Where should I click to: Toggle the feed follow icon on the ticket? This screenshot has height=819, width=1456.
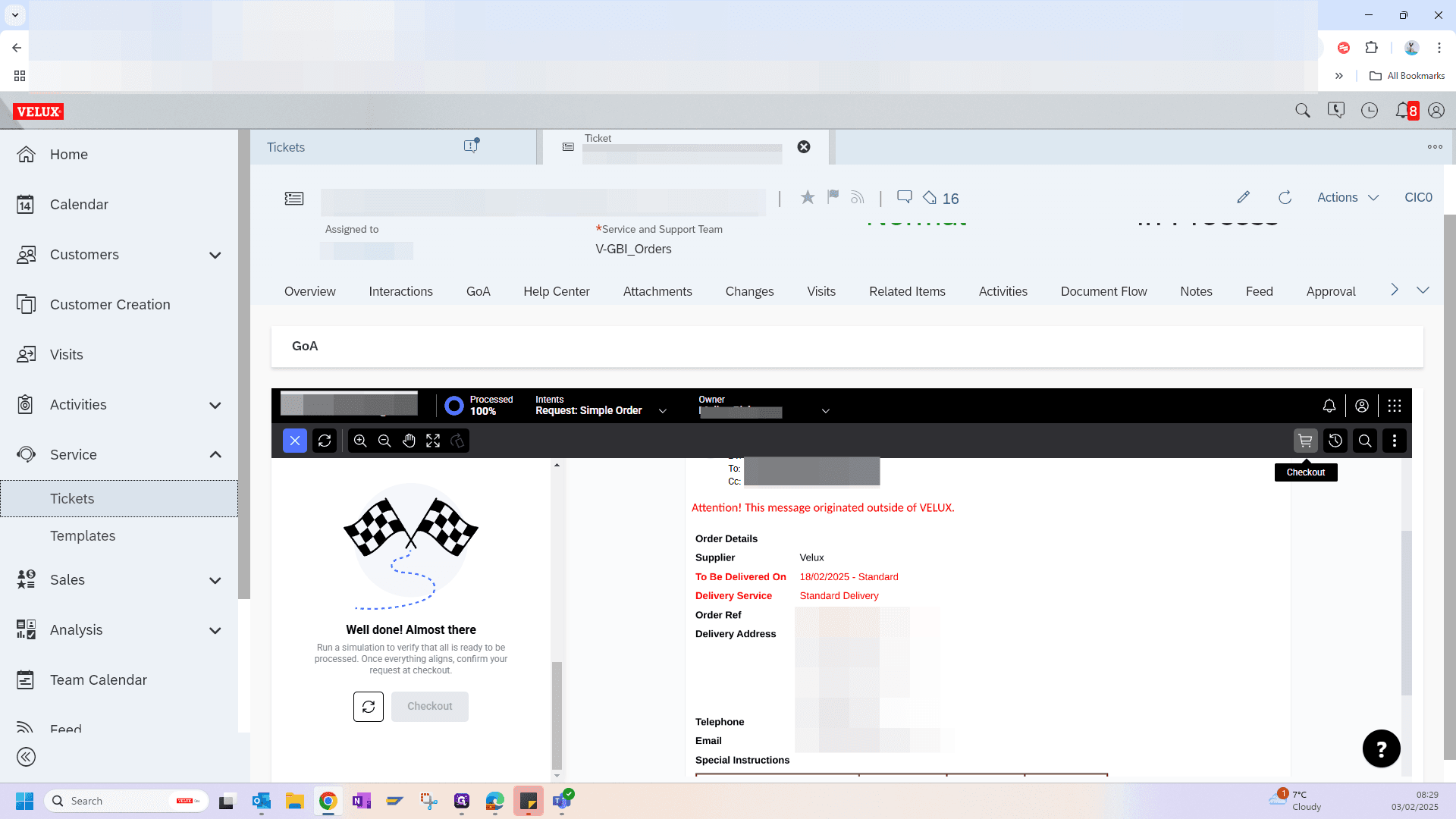[x=858, y=198]
